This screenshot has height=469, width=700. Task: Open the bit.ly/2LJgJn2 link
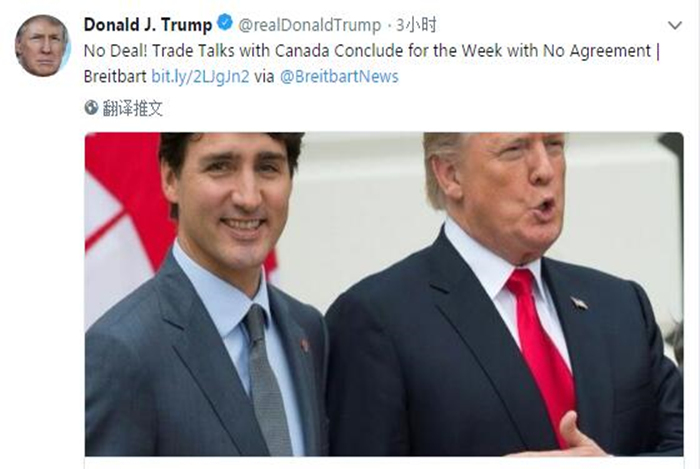click(200, 76)
